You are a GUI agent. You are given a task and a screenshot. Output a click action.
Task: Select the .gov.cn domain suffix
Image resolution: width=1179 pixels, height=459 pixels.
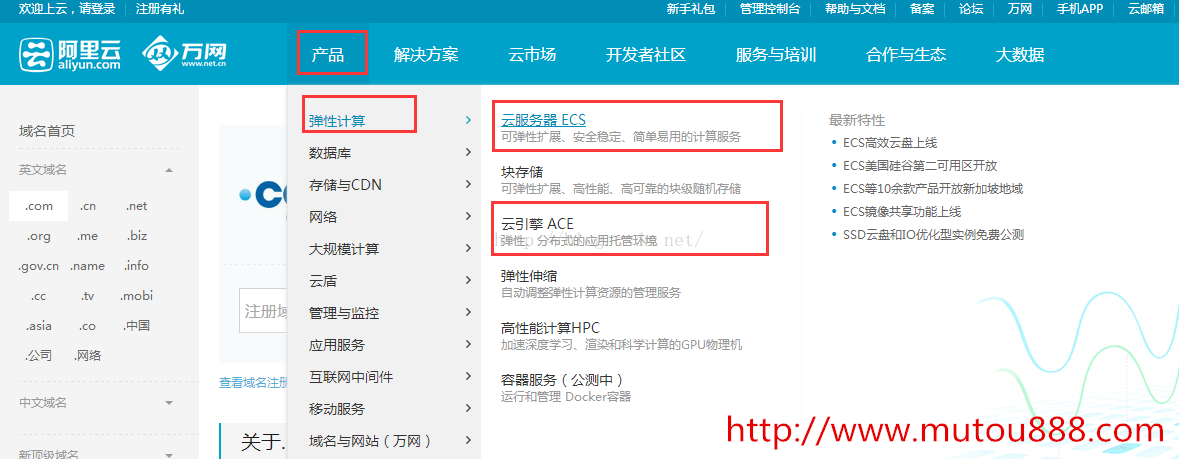pos(38,266)
